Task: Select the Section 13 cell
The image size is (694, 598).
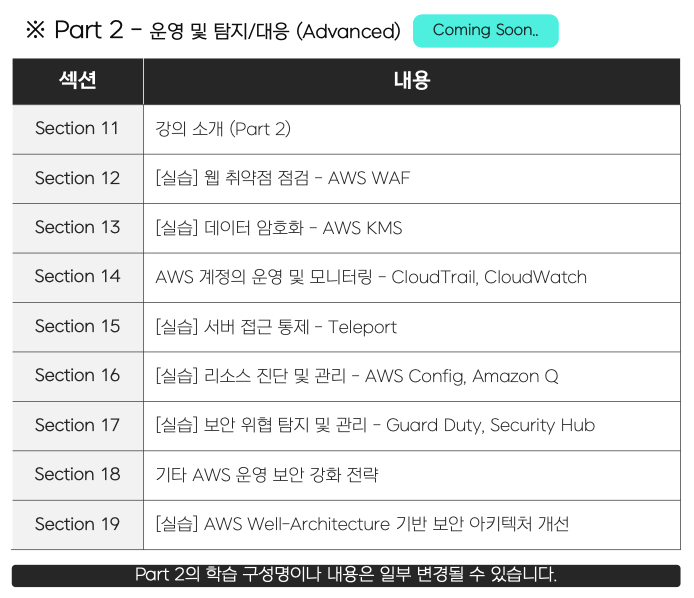Action: click(77, 228)
